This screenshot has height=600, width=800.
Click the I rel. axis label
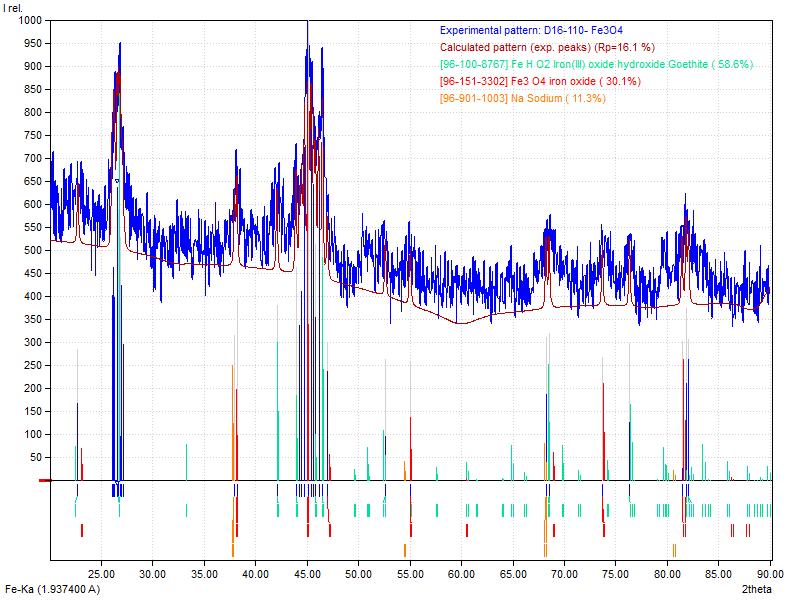(x=12, y=8)
